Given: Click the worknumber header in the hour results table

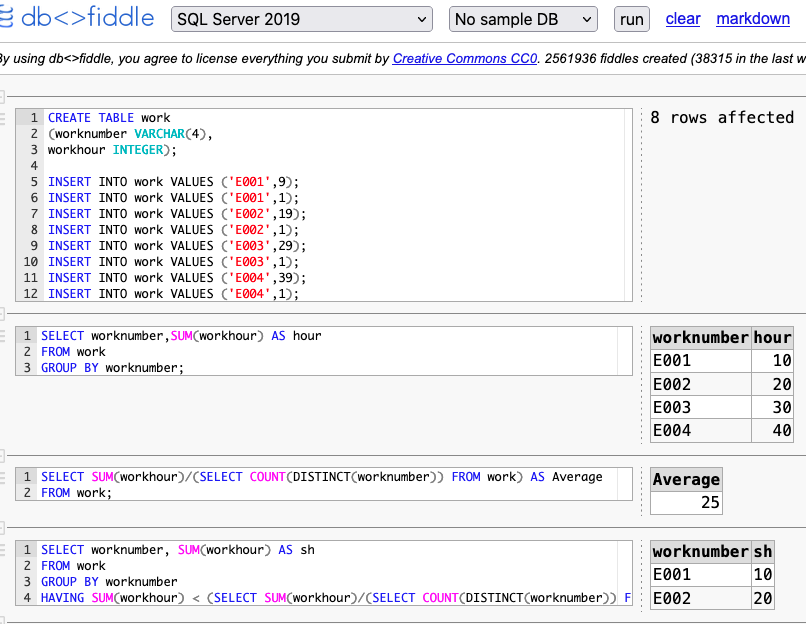Looking at the screenshot, I should [x=701, y=338].
